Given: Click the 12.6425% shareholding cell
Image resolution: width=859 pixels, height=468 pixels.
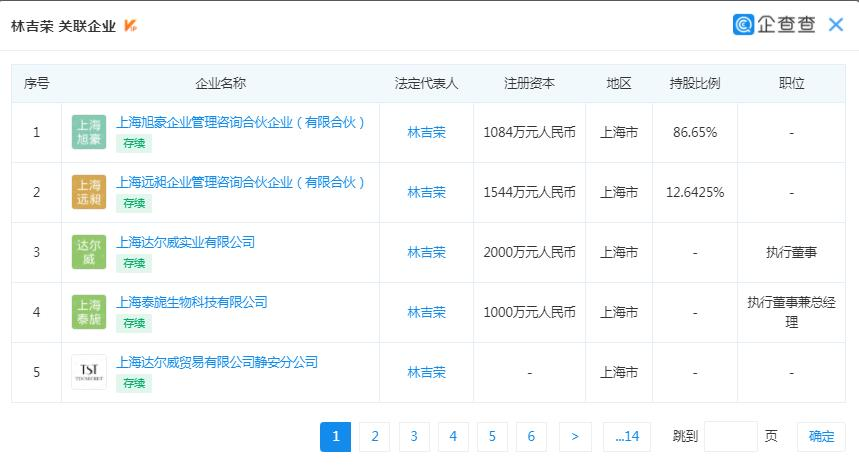Looking at the screenshot, I should coord(695,192).
